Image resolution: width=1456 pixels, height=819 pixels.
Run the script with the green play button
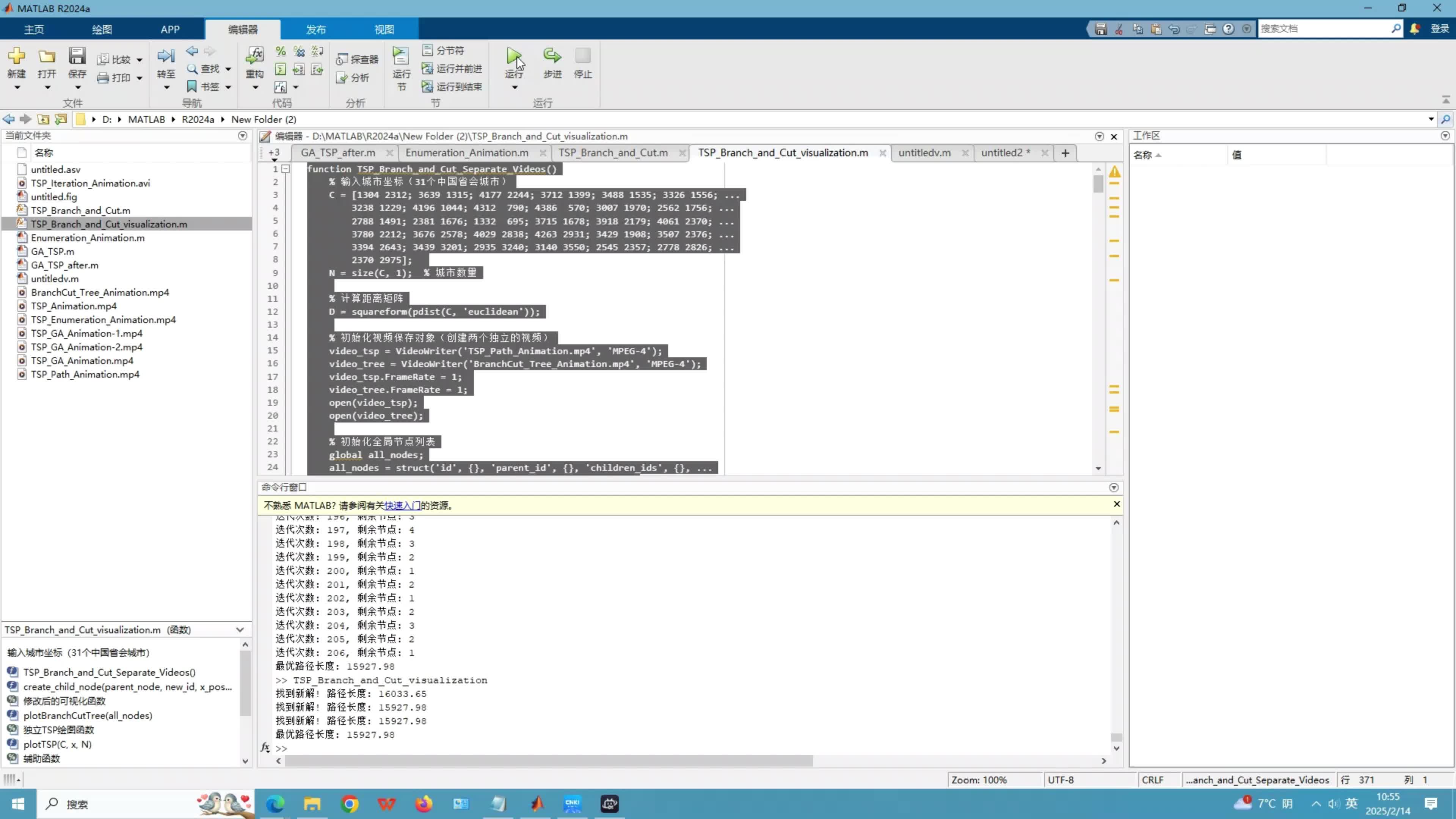pyautogui.click(x=514, y=56)
